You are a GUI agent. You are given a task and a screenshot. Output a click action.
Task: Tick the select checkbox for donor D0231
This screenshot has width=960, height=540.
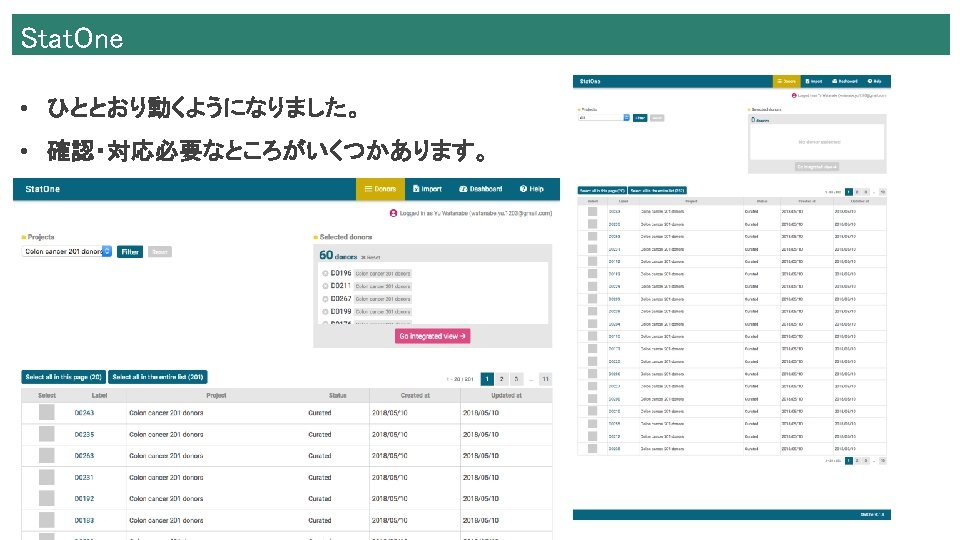pos(47,478)
